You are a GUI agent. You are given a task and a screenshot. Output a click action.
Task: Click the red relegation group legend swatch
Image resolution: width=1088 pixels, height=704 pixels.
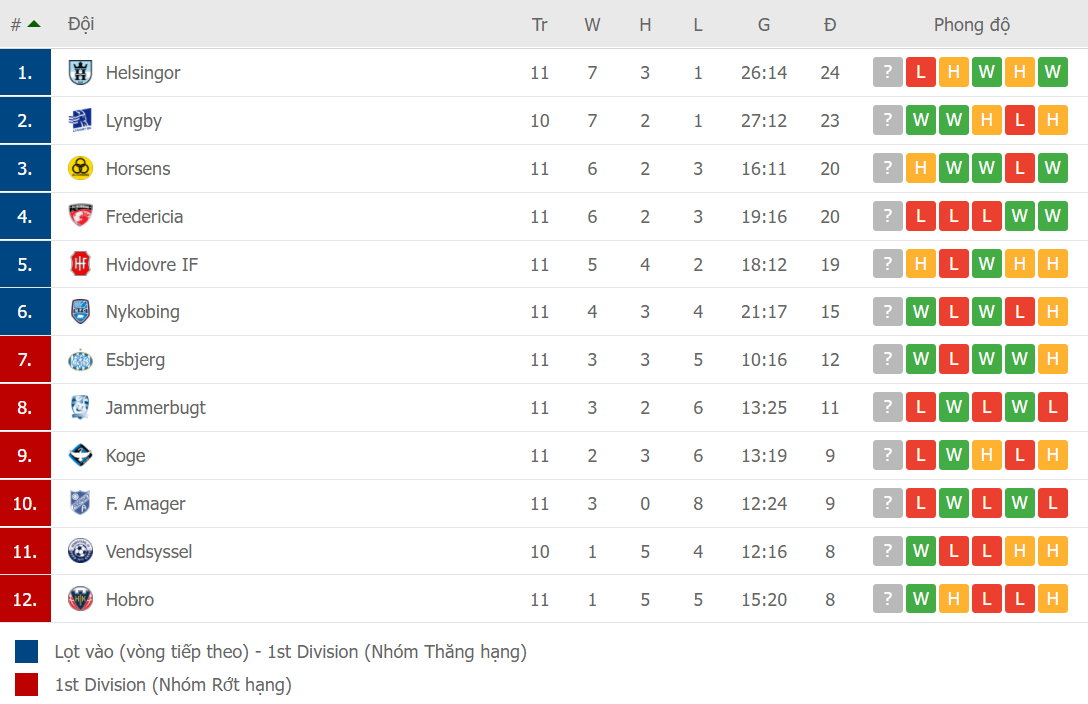27,685
